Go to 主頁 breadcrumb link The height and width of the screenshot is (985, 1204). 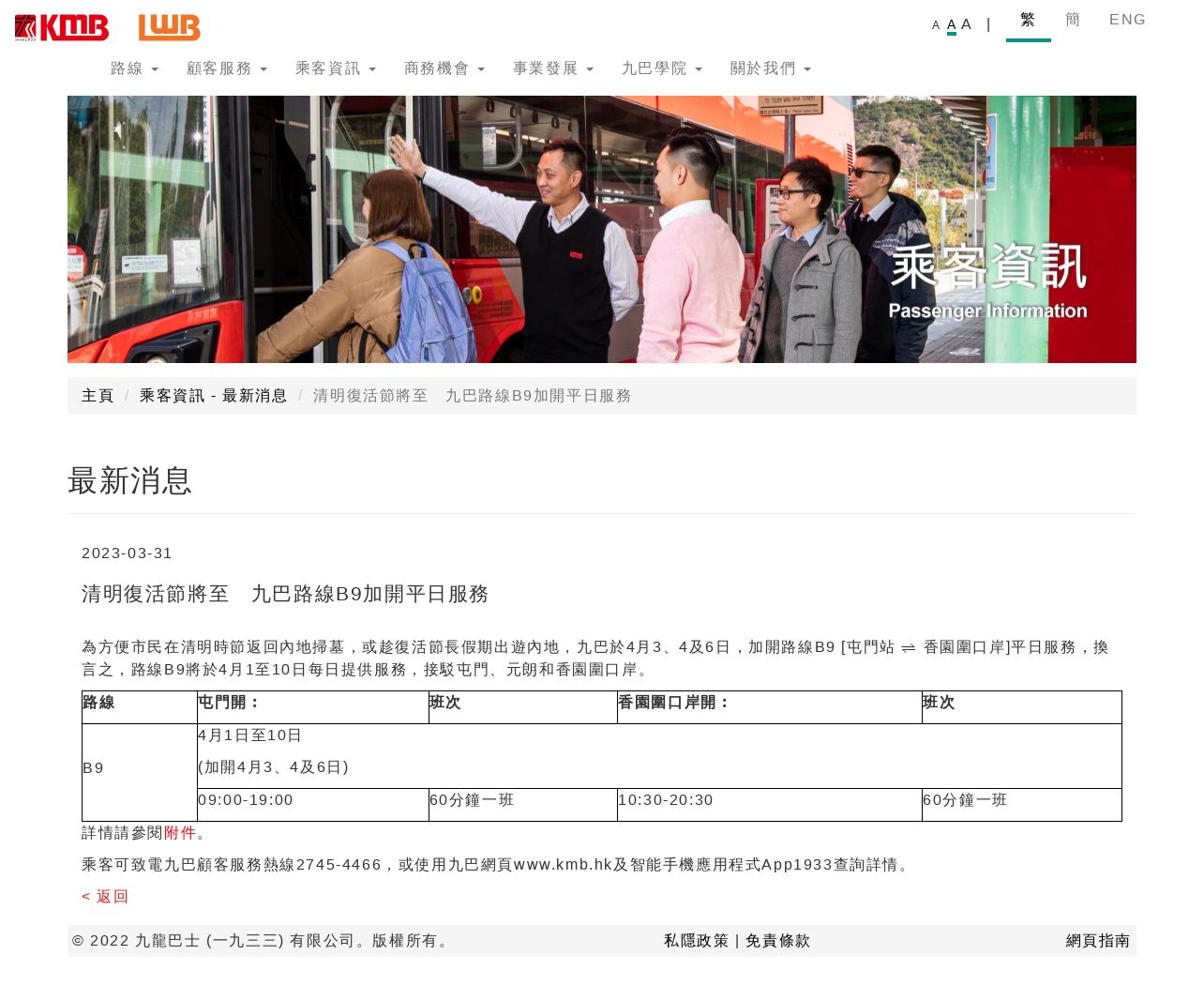[98, 396]
